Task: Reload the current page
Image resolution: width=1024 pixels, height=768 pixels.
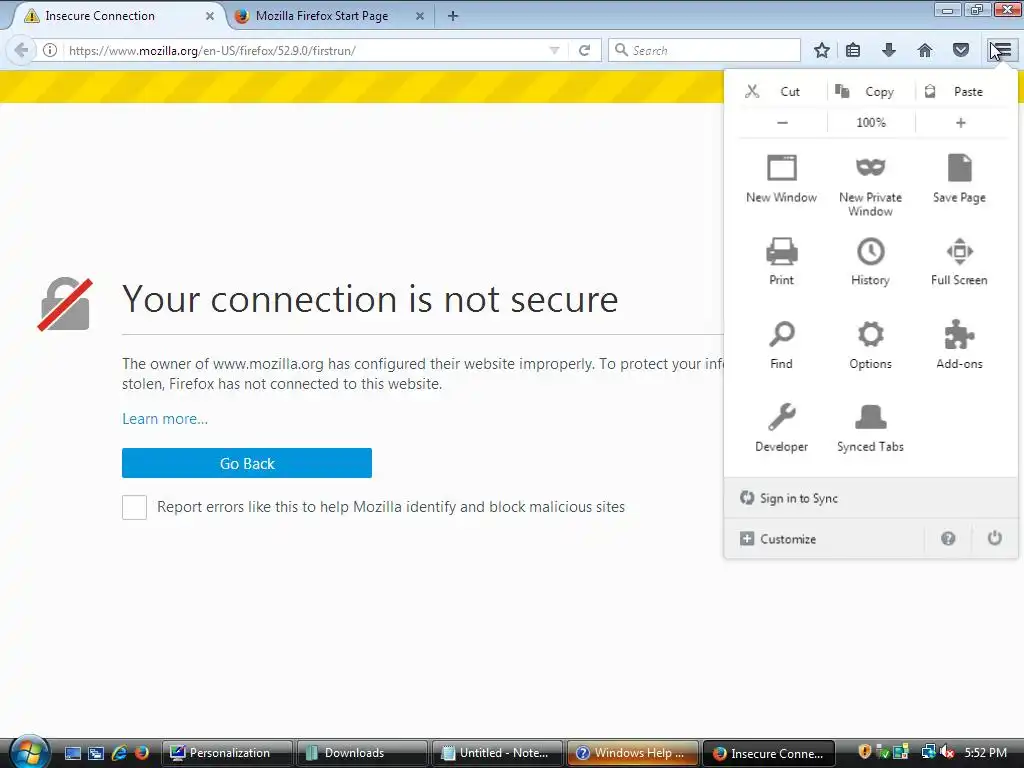Action: (584, 50)
